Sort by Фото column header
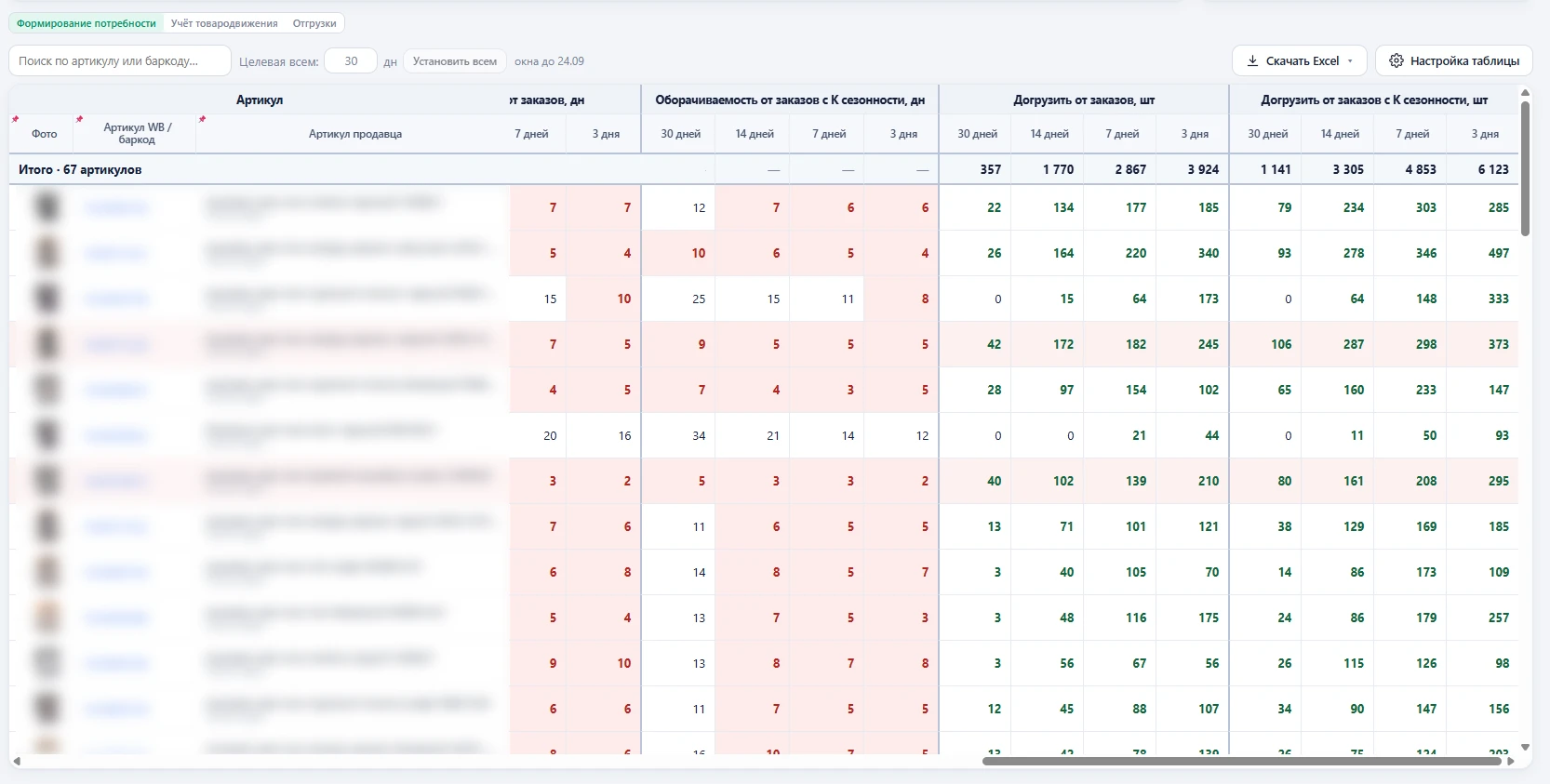Image resolution: width=1550 pixels, height=784 pixels. [x=44, y=134]
